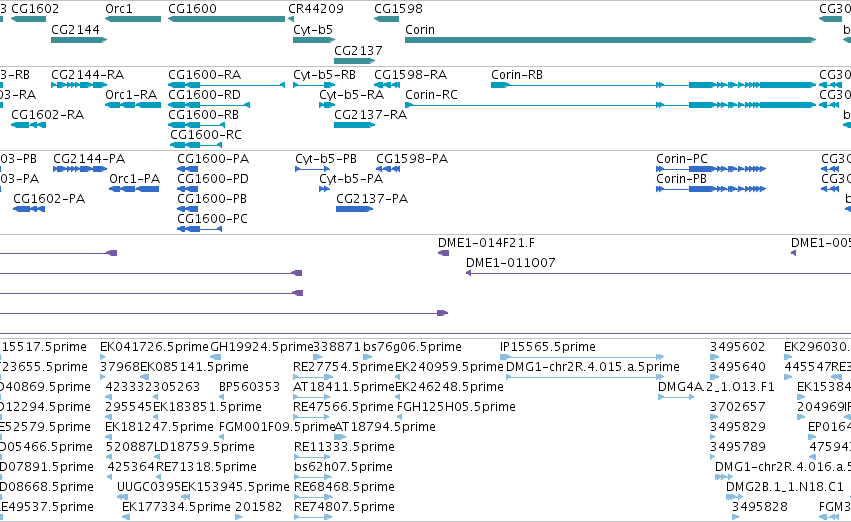Select protein CG1602-PA

[29, 209]
